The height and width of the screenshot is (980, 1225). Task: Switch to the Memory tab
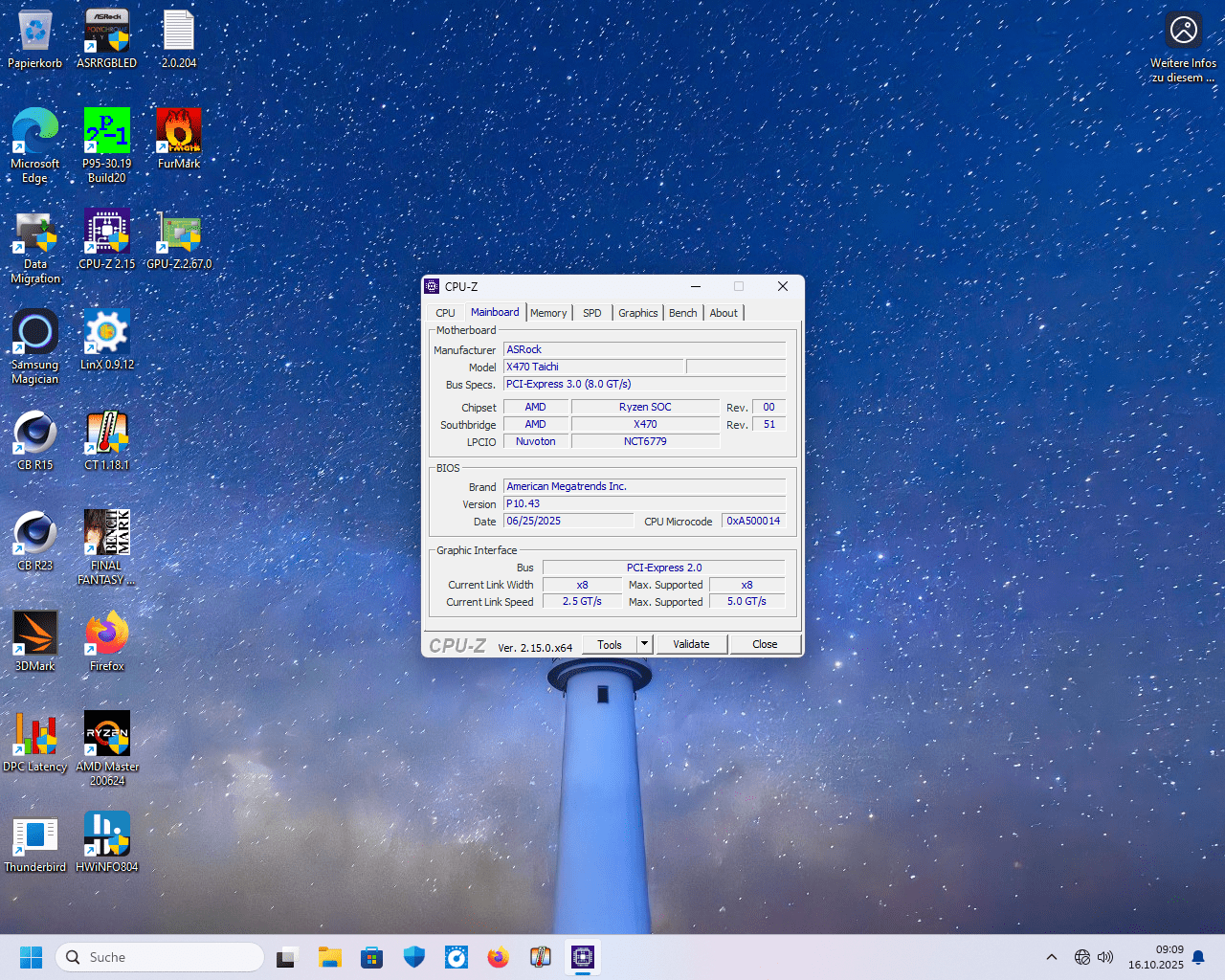point(548,313)
